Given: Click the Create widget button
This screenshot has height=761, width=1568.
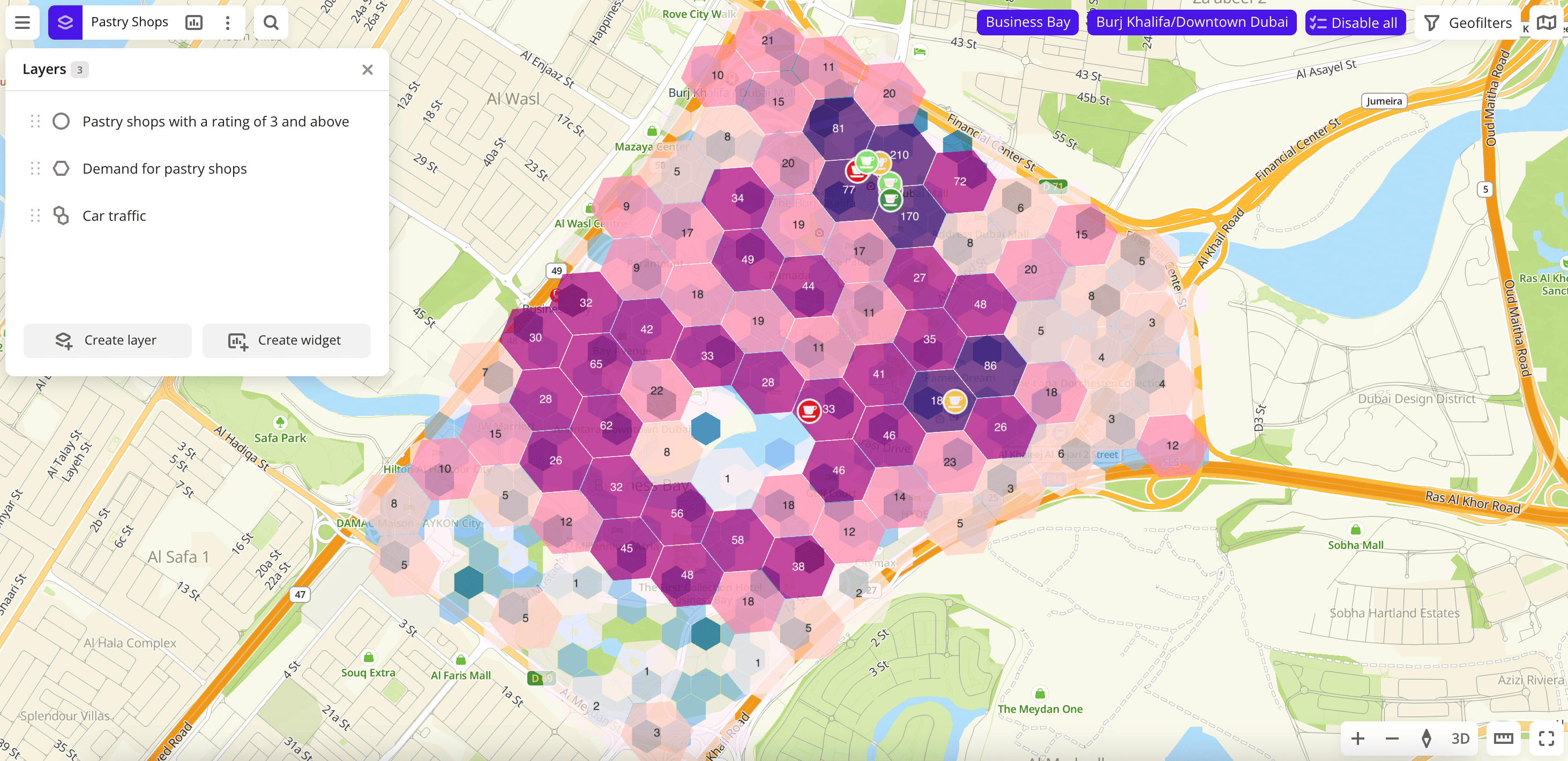Looking at the screenshot, I should (286, 340).
